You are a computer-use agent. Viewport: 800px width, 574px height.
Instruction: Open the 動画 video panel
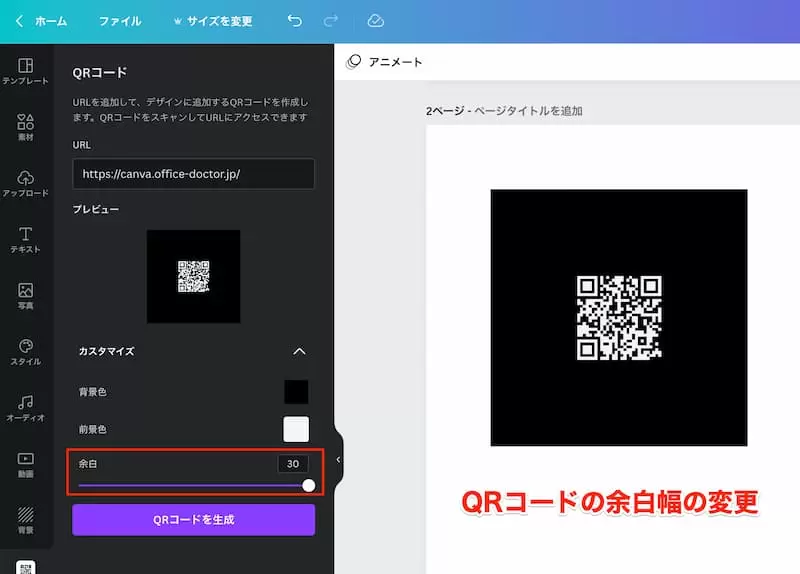click(x=26, y=464)
